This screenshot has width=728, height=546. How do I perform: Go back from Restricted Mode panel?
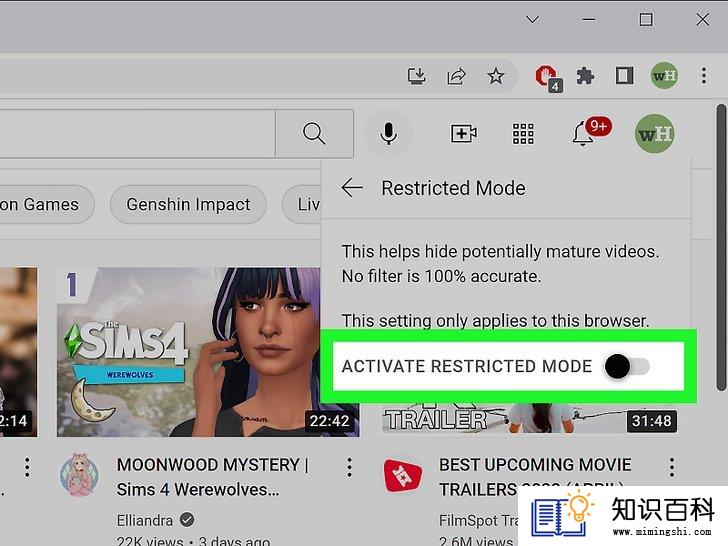(352, 188)
